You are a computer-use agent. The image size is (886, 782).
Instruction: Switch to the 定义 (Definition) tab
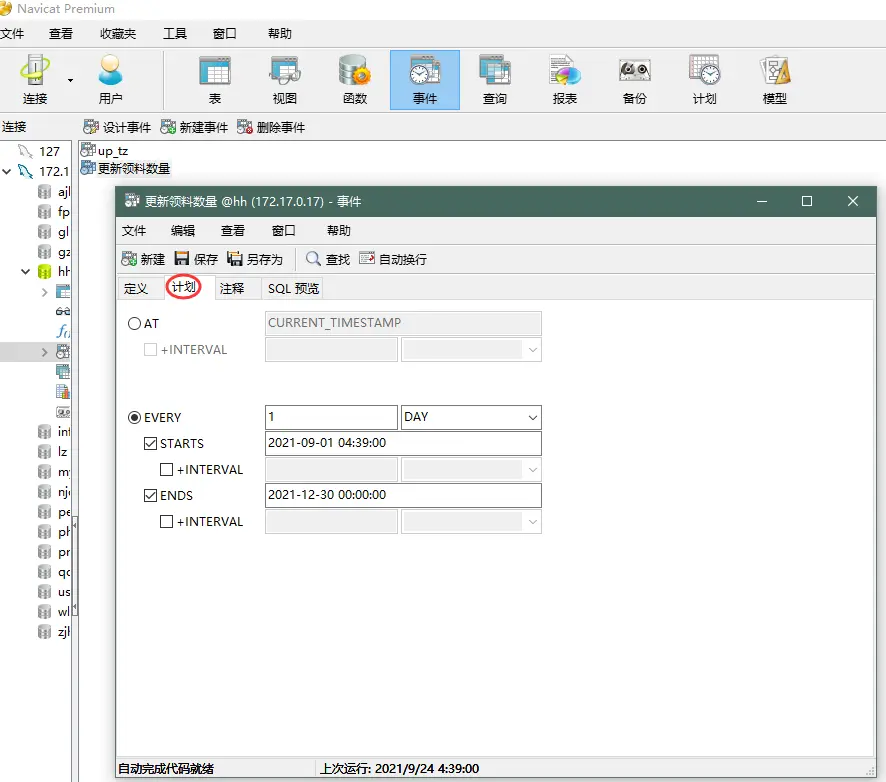tap(136, 289)
